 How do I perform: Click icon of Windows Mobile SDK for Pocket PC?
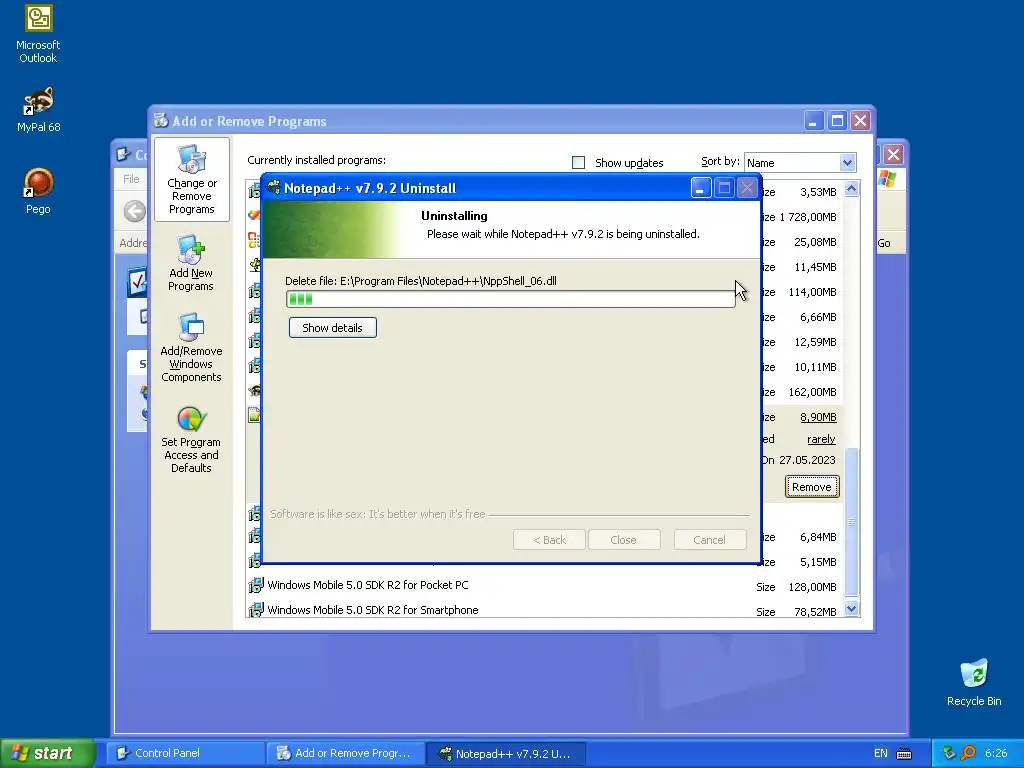point(255,585)
